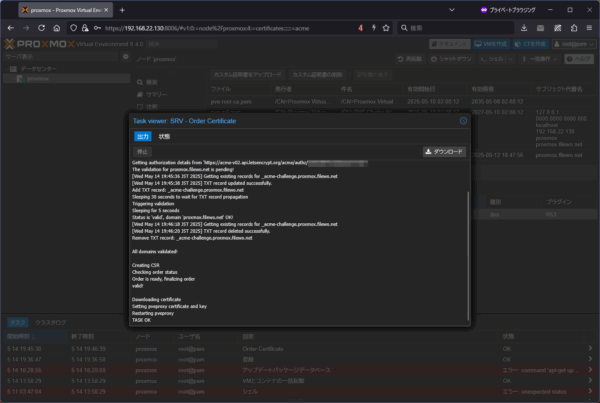Expand the アップデートパッケージデータベース row chevron

[x=590, y=370]
